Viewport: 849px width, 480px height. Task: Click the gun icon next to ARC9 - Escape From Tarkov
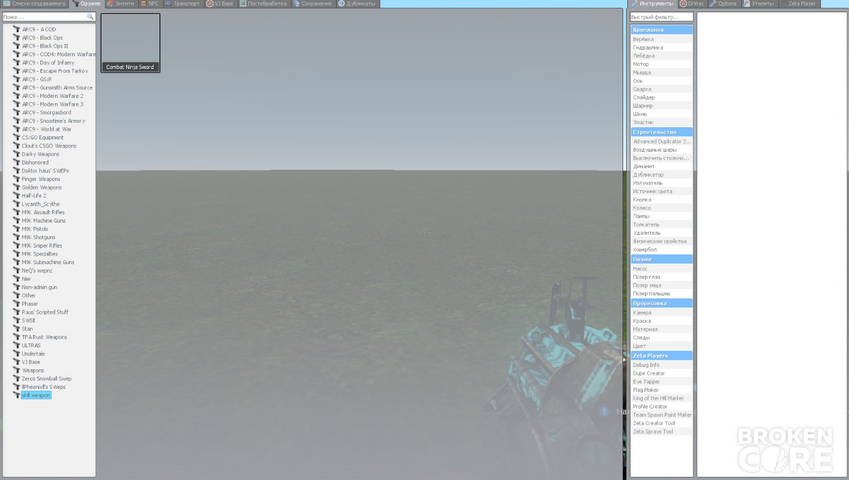[x=16, y=71]
